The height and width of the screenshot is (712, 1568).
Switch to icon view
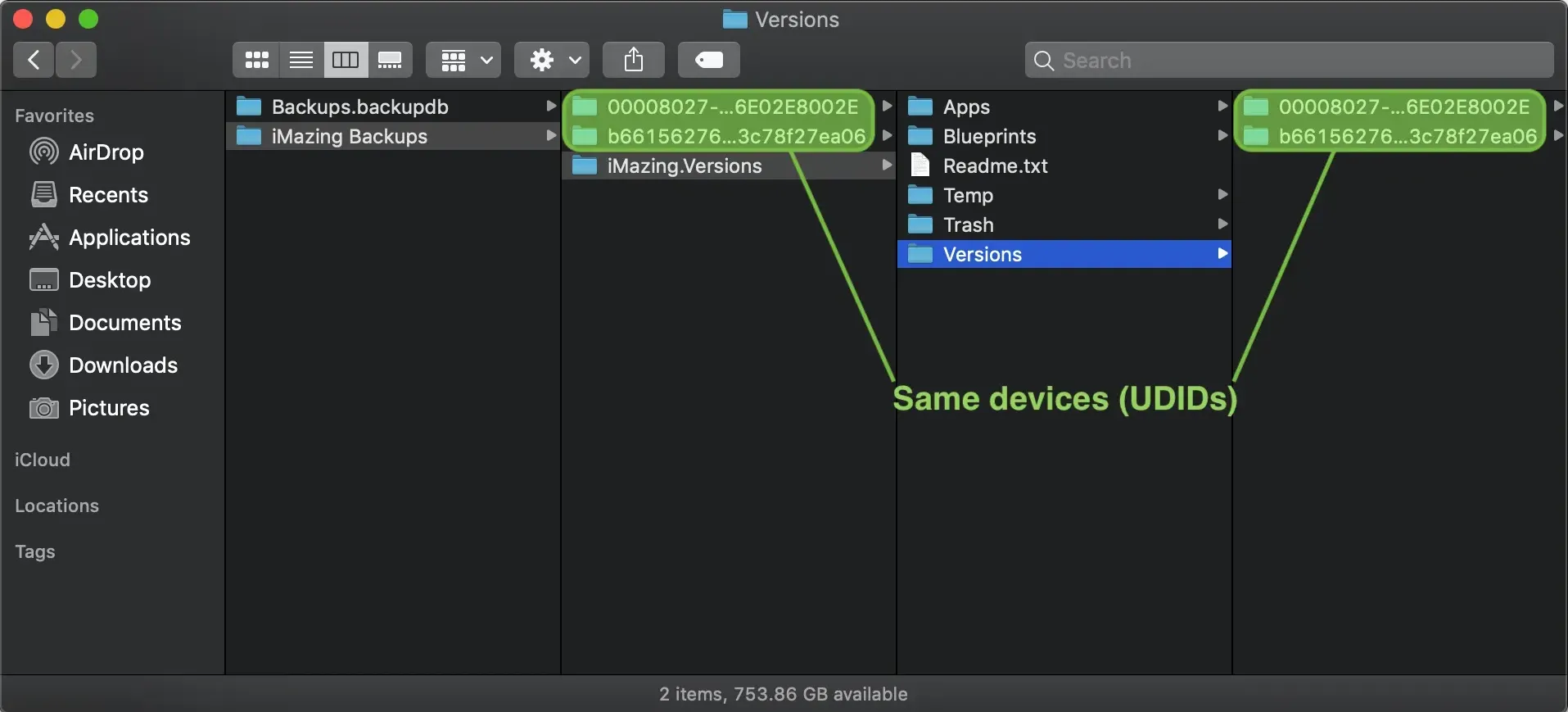(256, 60)
